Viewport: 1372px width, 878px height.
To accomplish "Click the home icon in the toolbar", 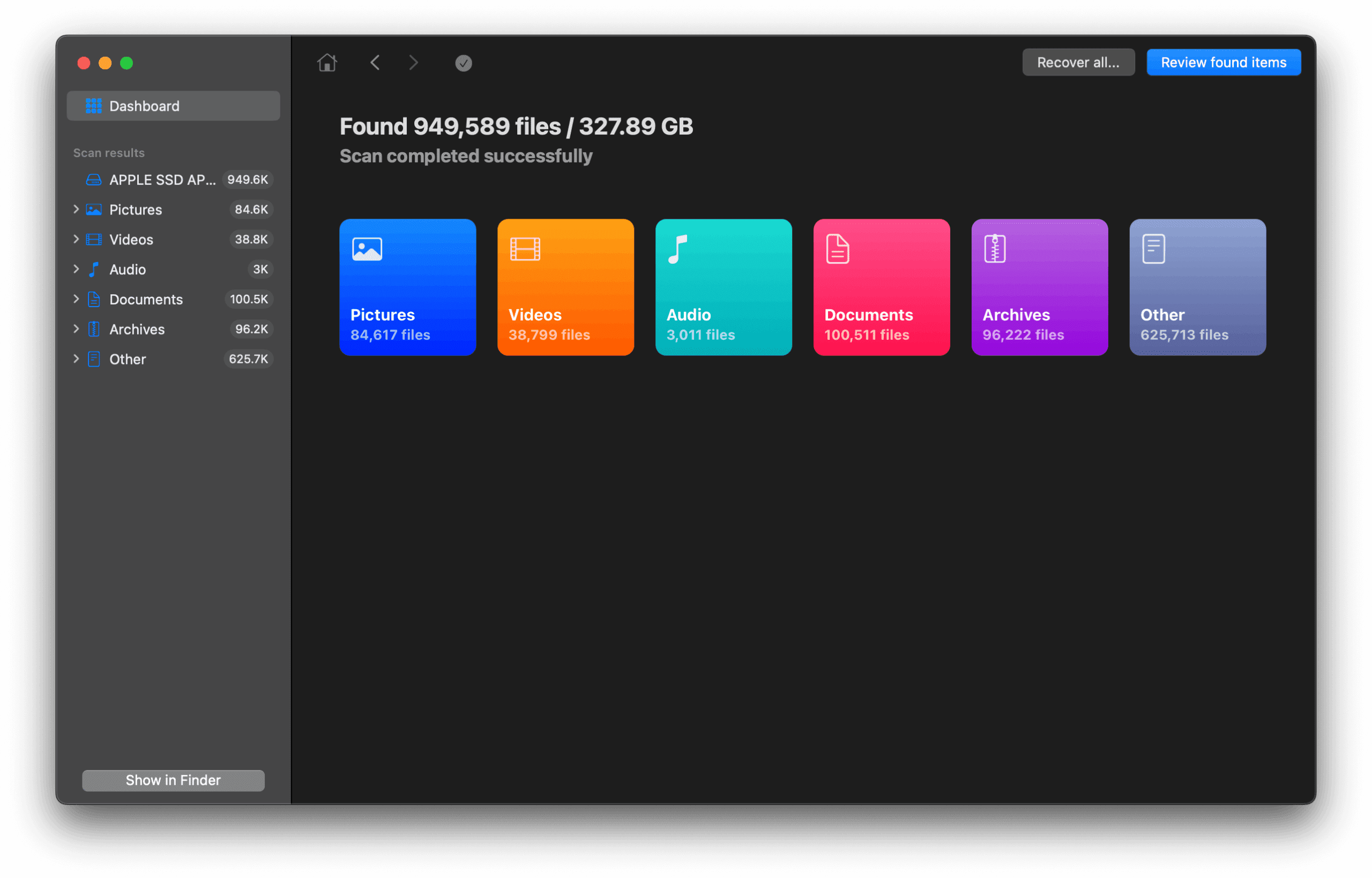I will [326, 62].
